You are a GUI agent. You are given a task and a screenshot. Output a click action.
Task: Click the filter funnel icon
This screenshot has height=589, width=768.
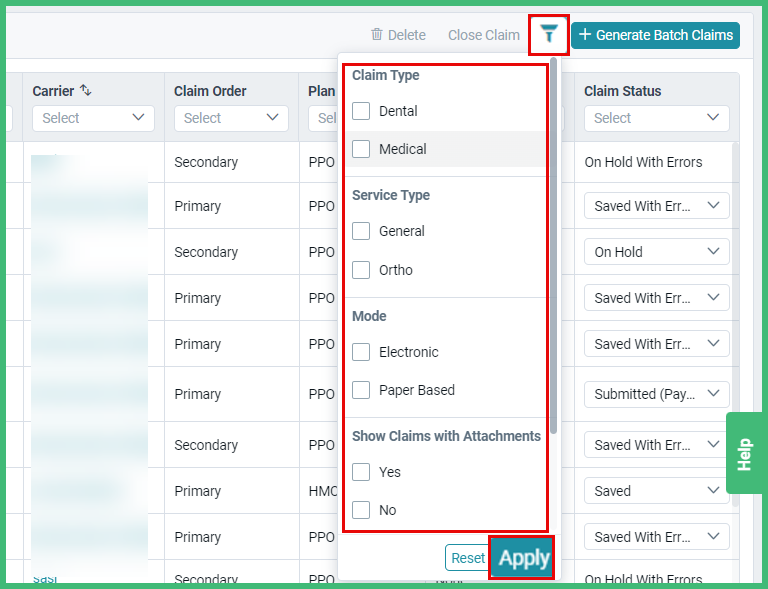[549, 35]
